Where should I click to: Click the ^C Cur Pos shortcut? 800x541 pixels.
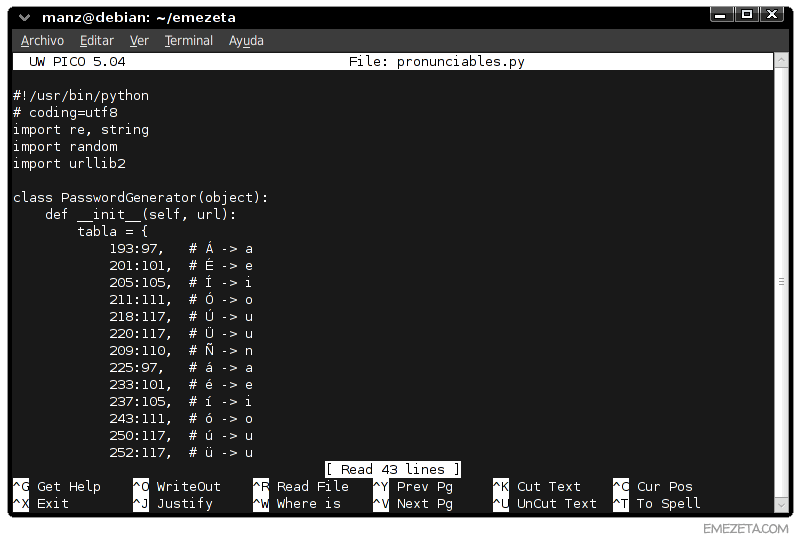(x=653, y=486)
